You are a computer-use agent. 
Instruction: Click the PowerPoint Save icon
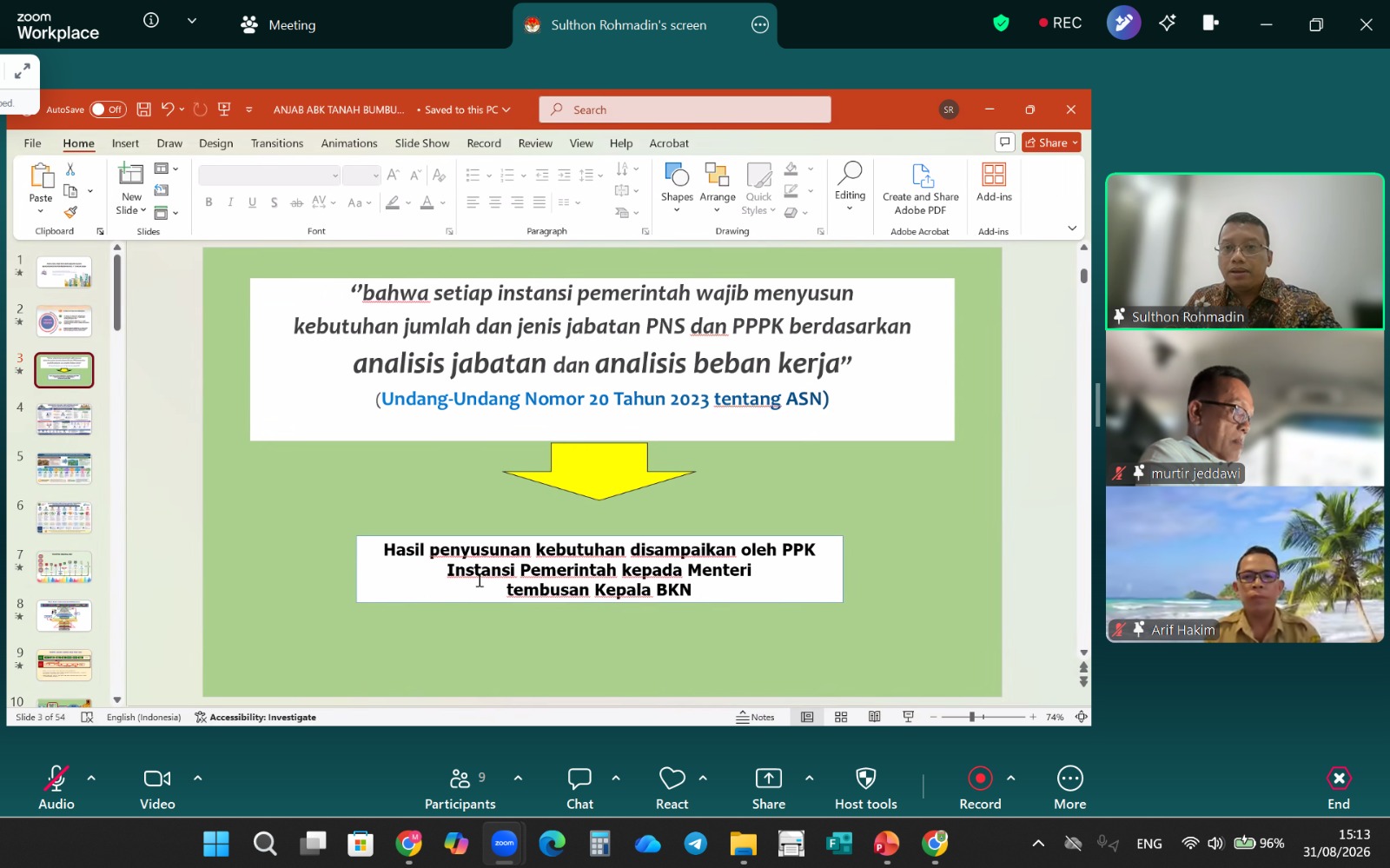click(144, 109)
